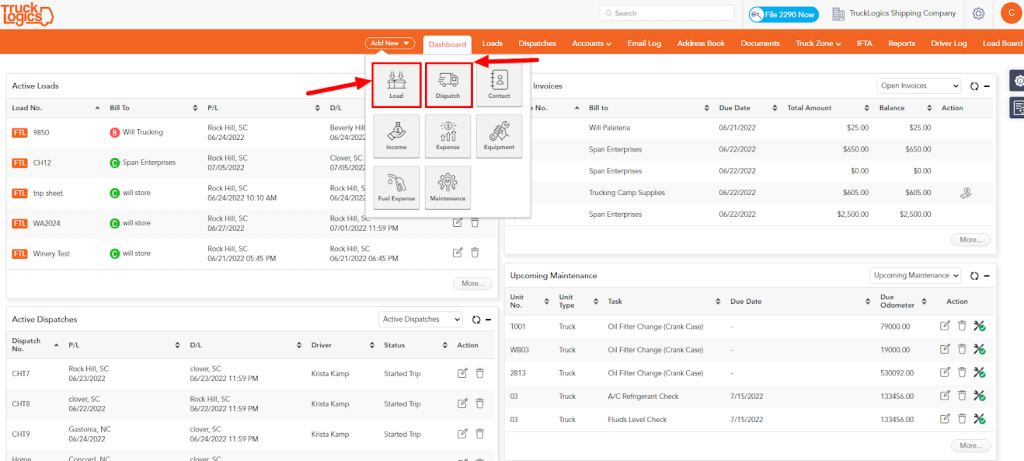Record payment for Trucking Camp Supplies invoice

(964, 193)
